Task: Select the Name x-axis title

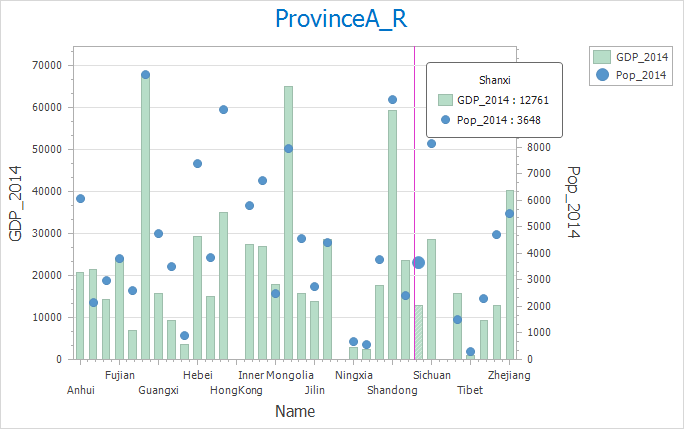Action: click(x=295, y=411)
